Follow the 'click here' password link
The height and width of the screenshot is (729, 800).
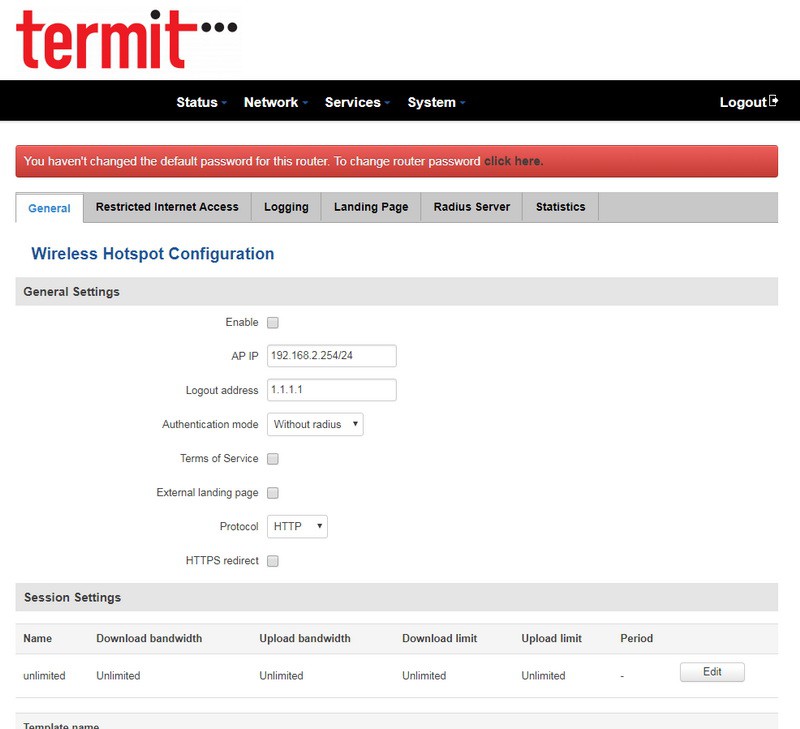(x=513, y=161)
